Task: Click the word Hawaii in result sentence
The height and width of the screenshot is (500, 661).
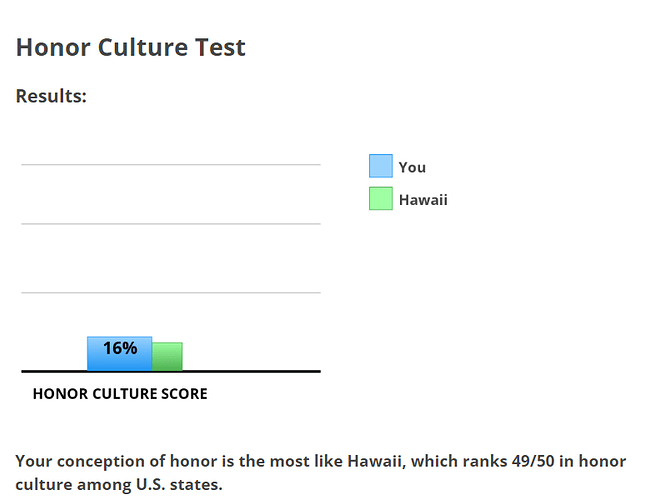Action: click(x=376, y=461)
